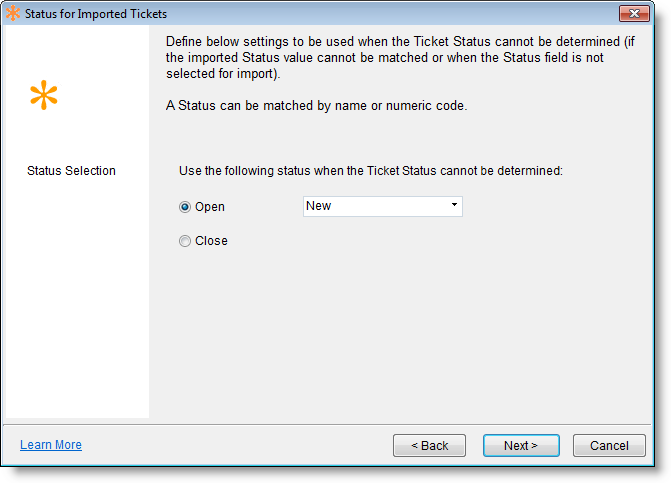Click the orange asterisk icon in title bar
Screen dimensions: 671x483
[13, 14]
